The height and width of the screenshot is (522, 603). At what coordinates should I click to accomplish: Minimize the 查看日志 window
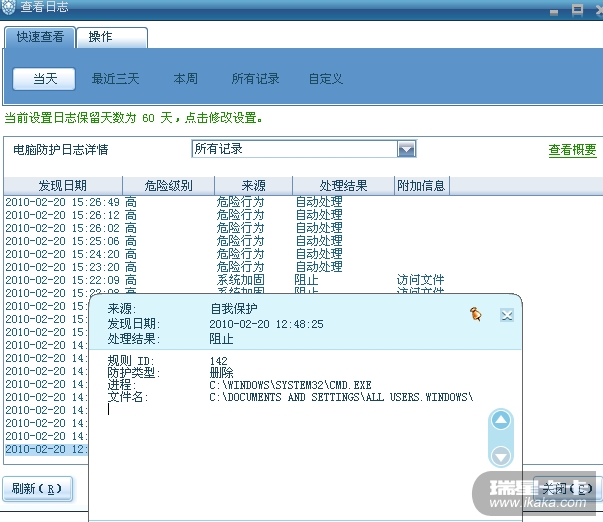coord(554,12)
